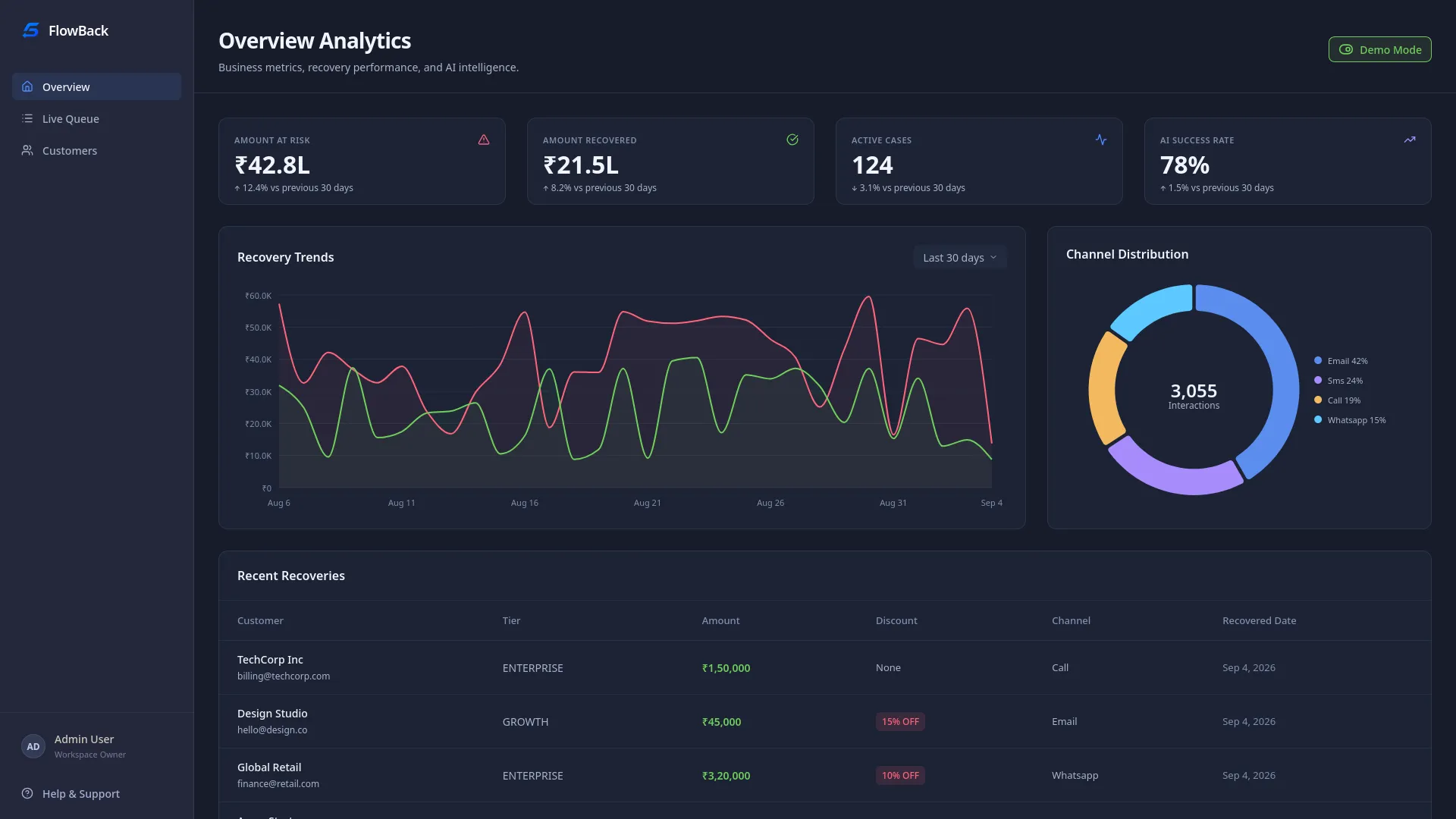Image resolution: width=1456 pixels, height=819 pixels.
Task: Select the TechCorp Inc customer name
Action: (x=270, y=660)
